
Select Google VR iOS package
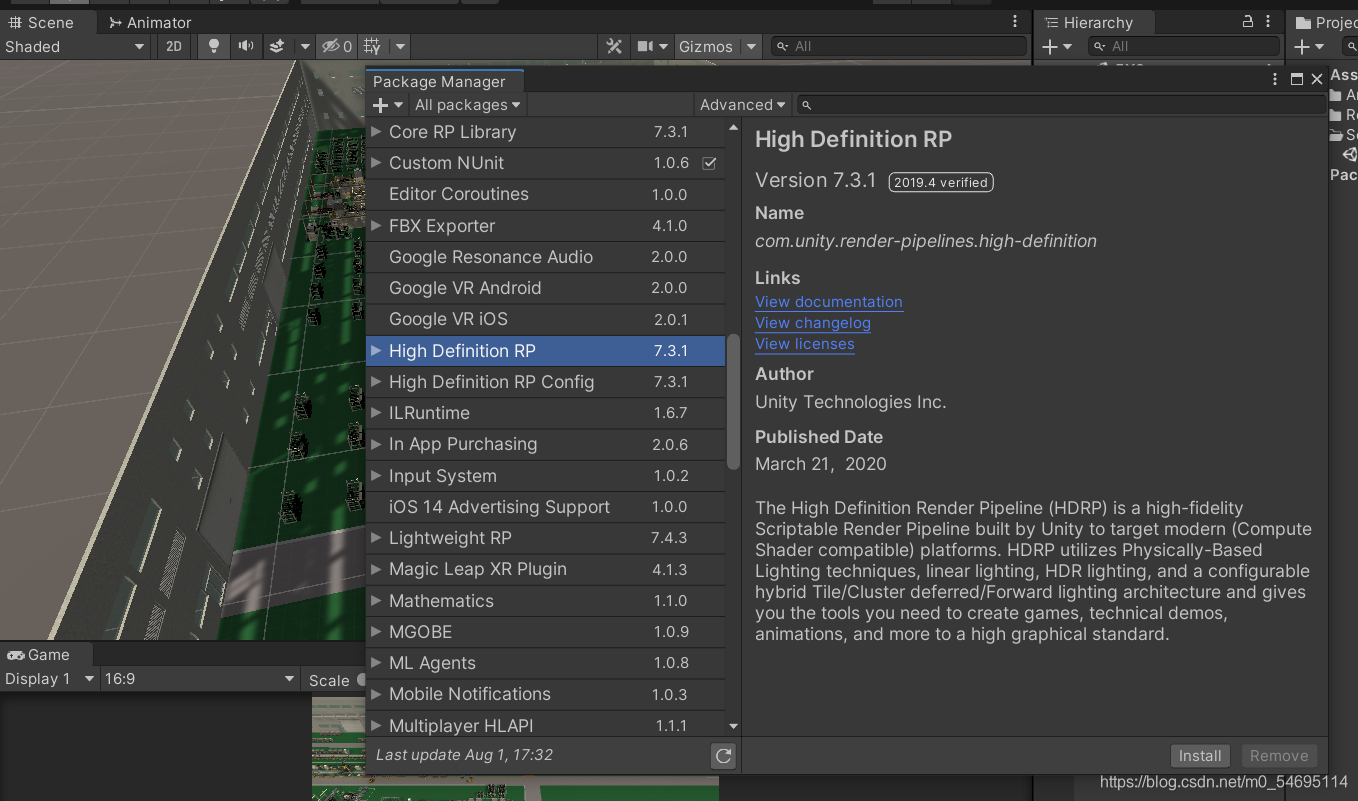click(x=546, y=319)
